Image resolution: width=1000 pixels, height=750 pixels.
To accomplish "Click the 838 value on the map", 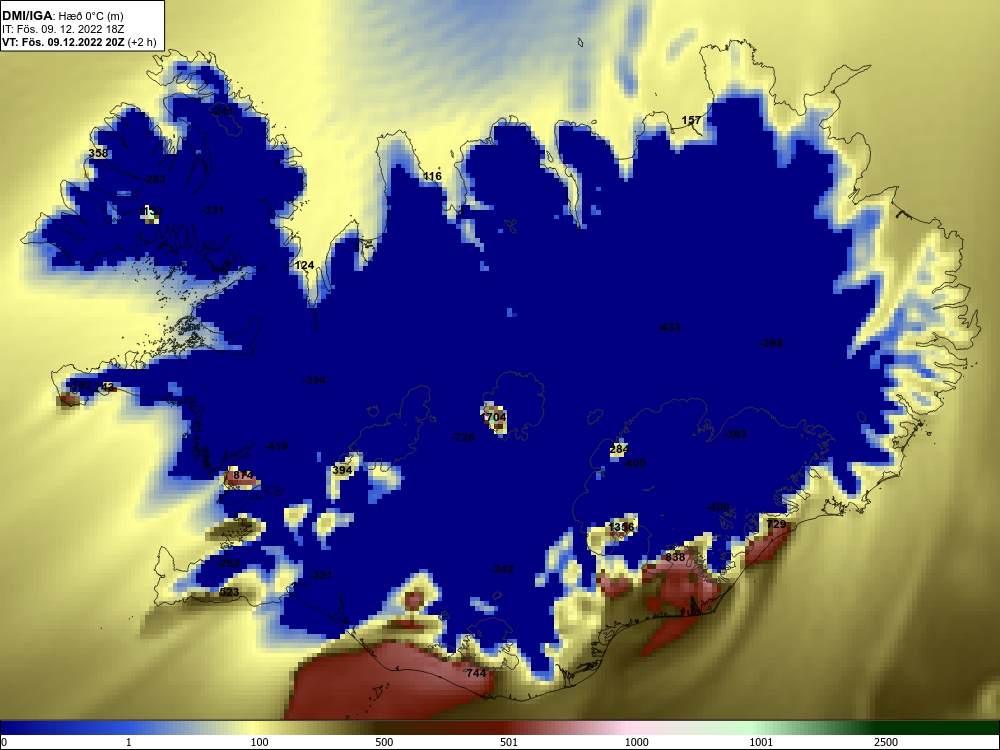I will click(x=675, y=557).
